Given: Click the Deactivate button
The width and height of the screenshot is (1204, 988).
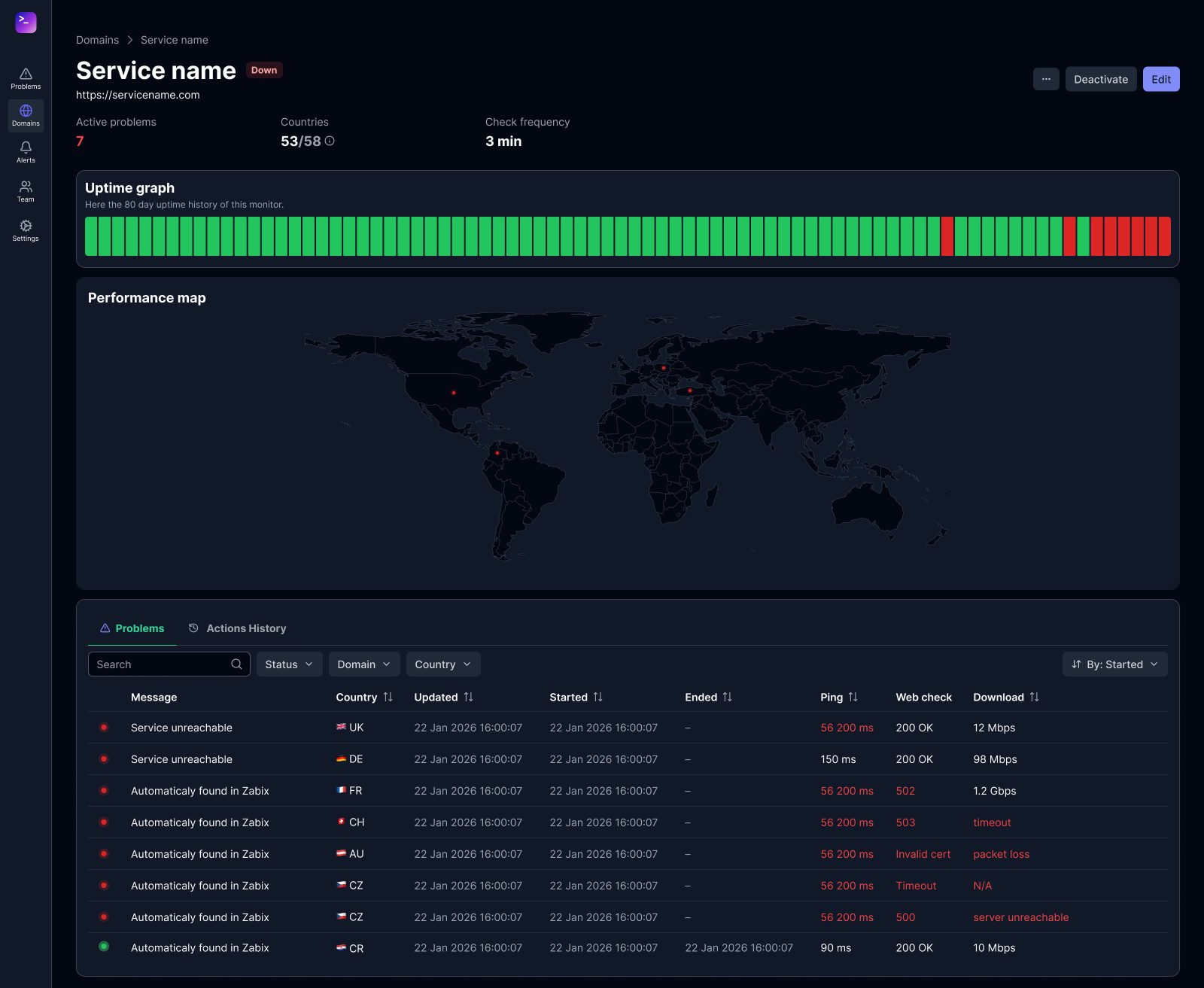Looking at the screenshot, I should tap(1101, 79).
